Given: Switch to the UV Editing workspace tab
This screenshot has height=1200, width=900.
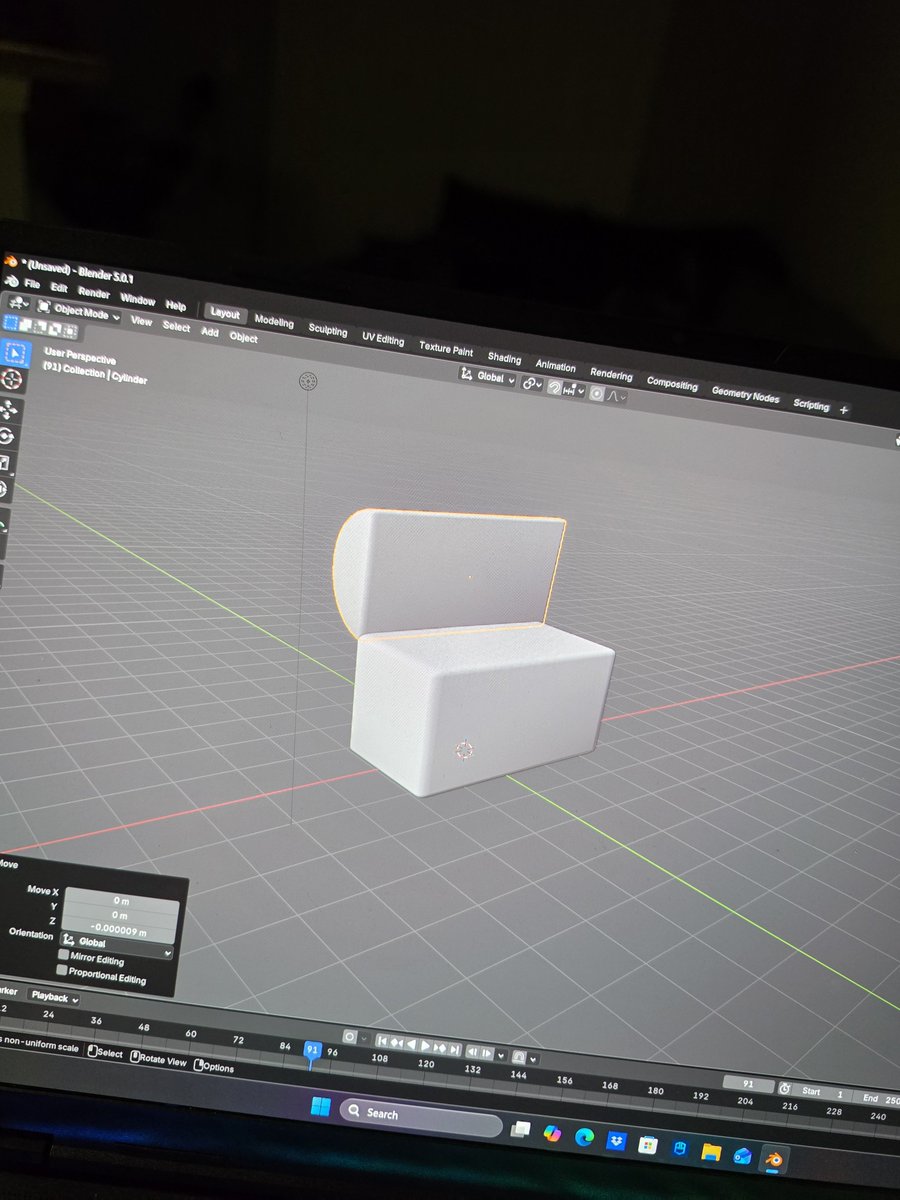Looking at the screenshot, I should click(383, 340).
